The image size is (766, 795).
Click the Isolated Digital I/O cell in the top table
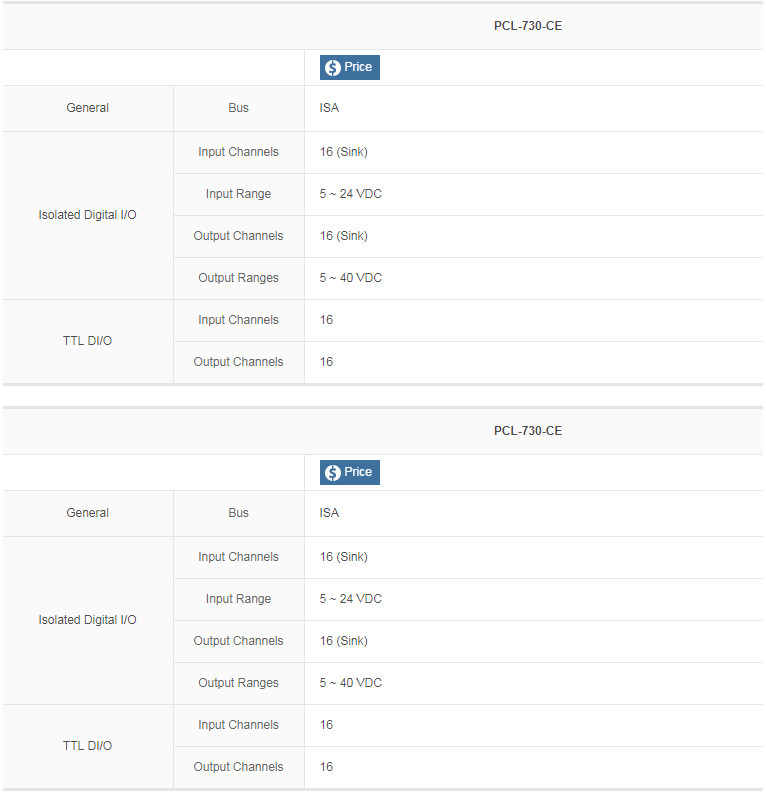point(88,215)
